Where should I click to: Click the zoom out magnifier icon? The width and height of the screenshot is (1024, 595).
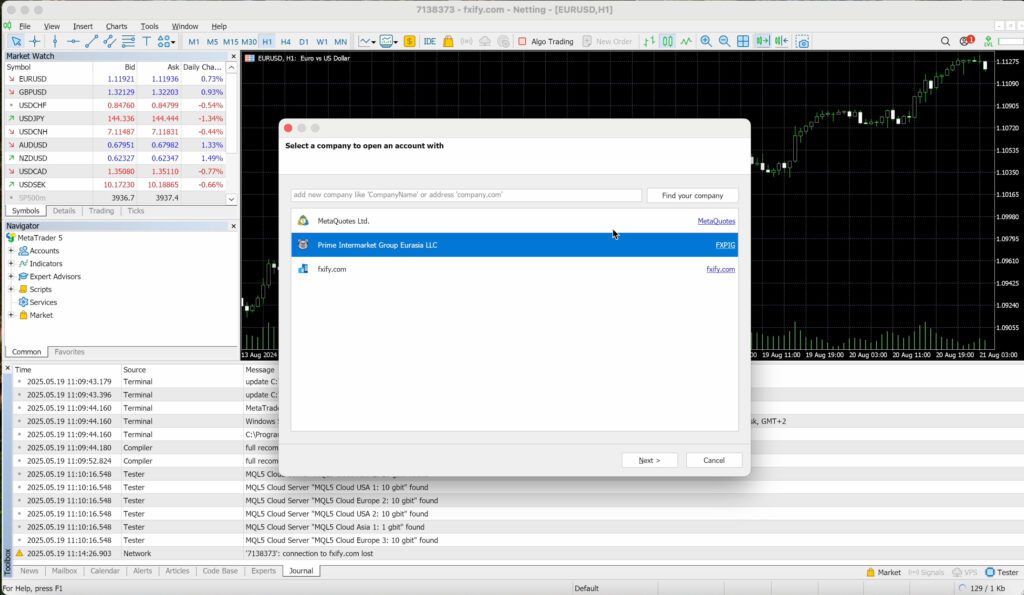click(x=724, y=41)
